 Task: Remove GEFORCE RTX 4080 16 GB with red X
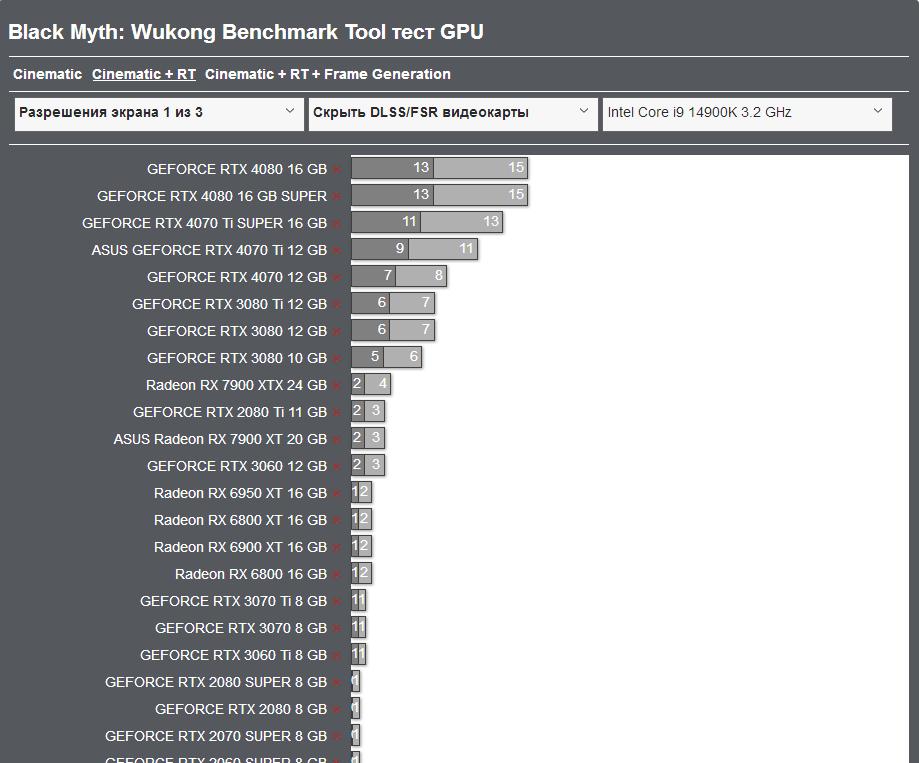336,169
